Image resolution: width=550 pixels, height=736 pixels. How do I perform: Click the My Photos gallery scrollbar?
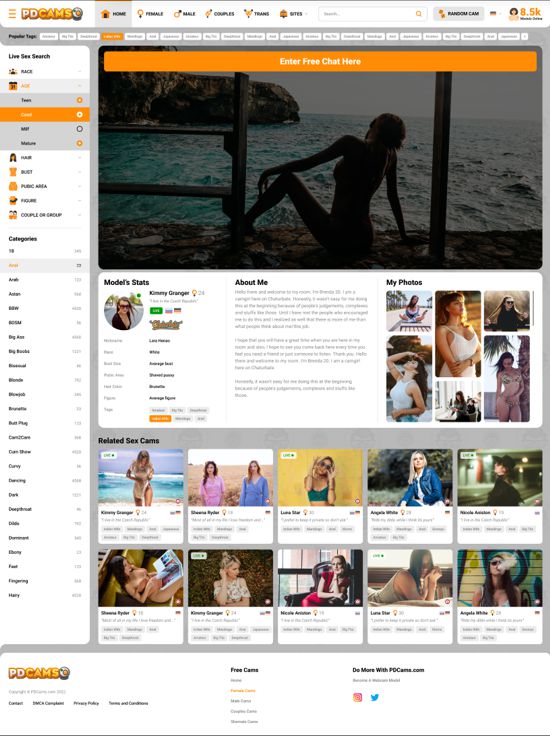click(x=534, y=308)
